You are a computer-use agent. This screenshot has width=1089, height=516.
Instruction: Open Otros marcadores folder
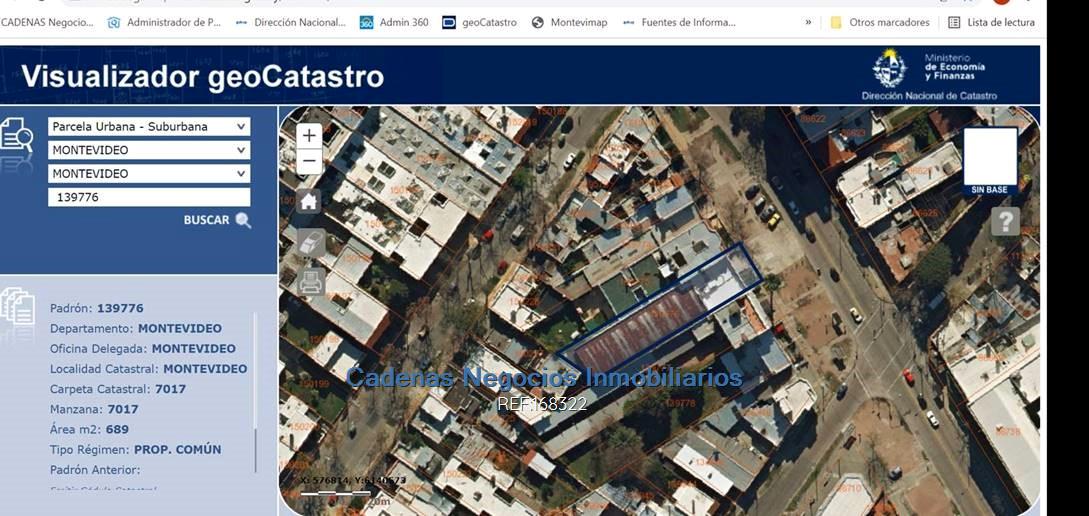[x=880, y=22]
